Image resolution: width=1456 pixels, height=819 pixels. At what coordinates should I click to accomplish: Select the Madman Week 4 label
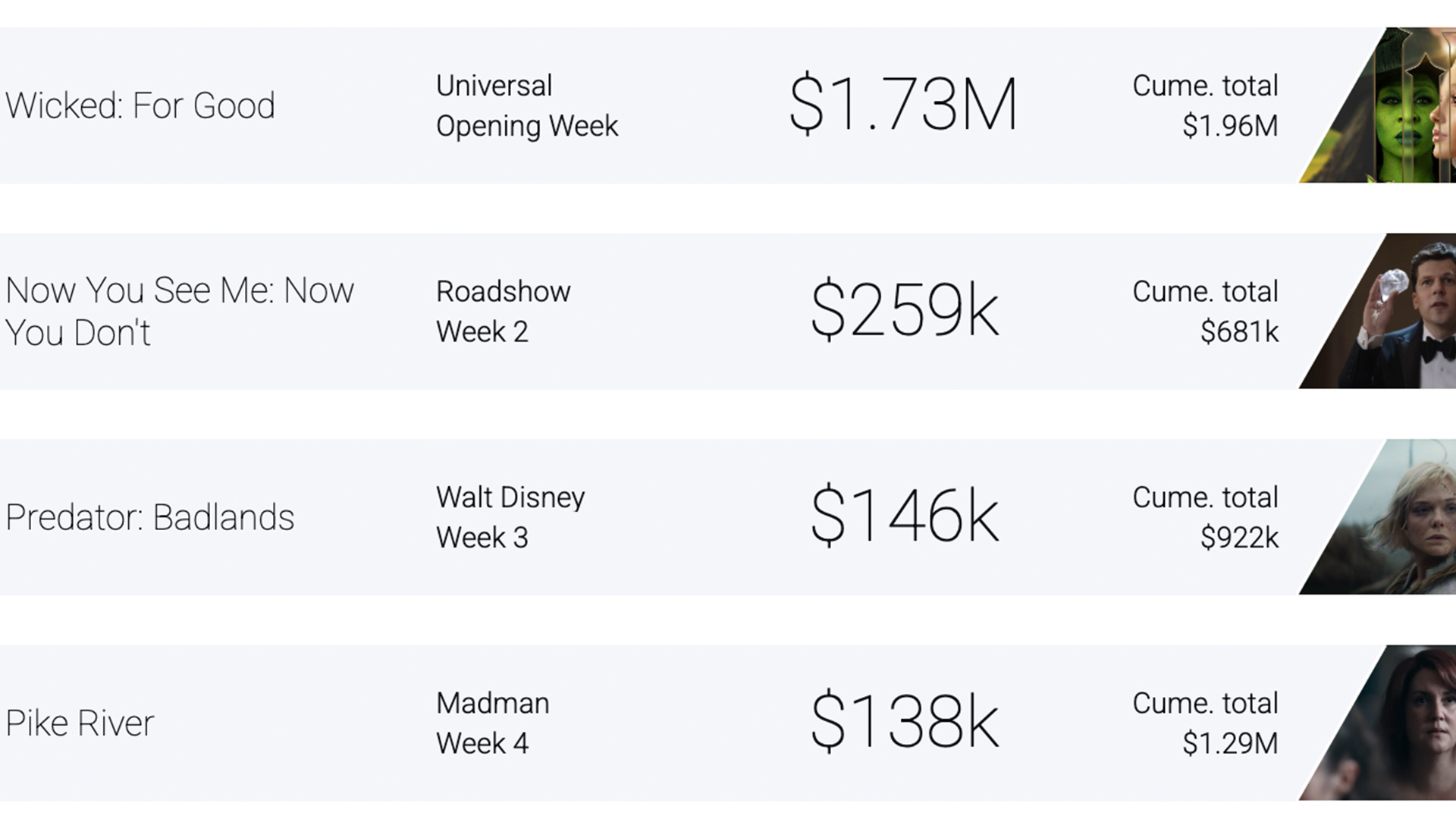coord(493,723)
